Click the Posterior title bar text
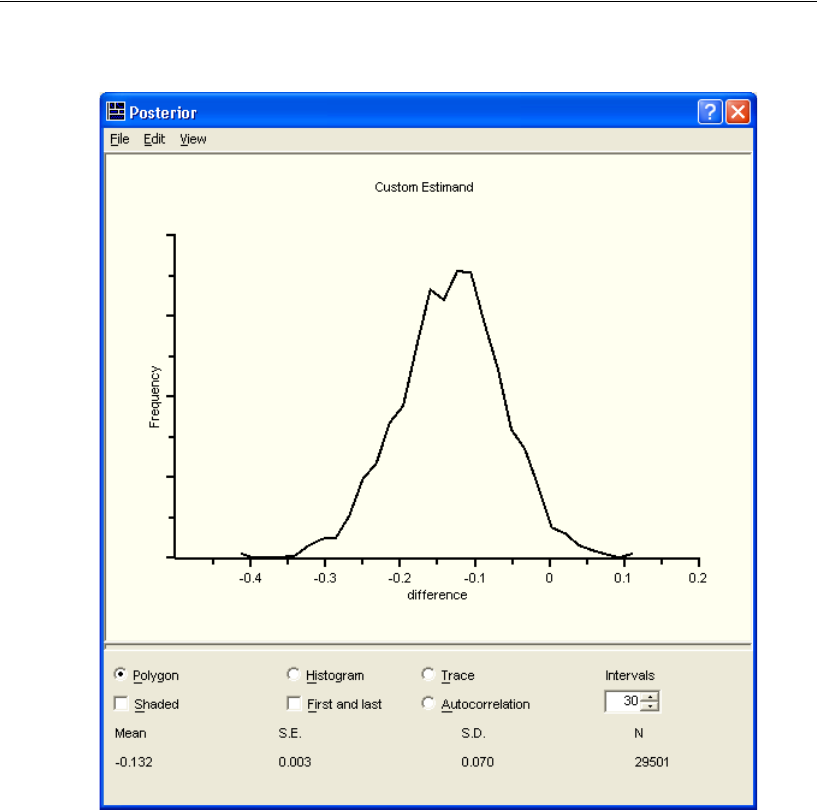The height and width of the screenshot is (810, 817). [x=163, y=113]
